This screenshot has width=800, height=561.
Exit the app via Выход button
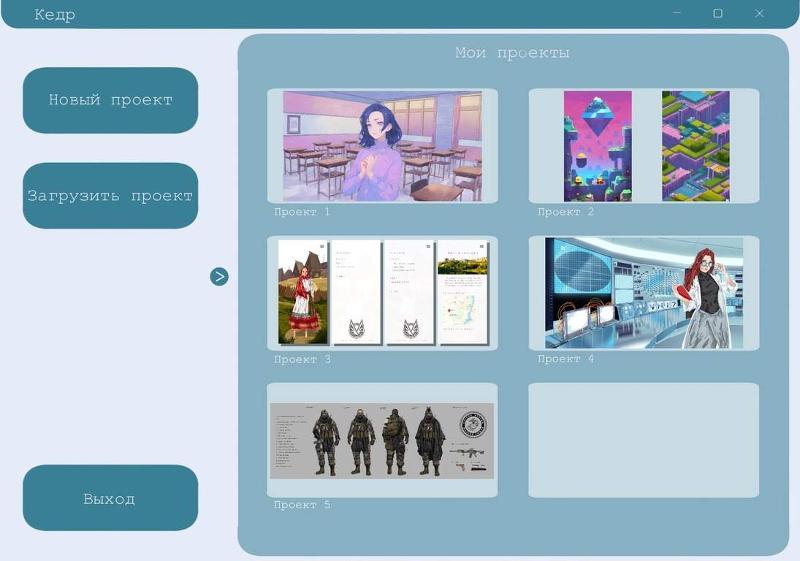coord(110,498)
